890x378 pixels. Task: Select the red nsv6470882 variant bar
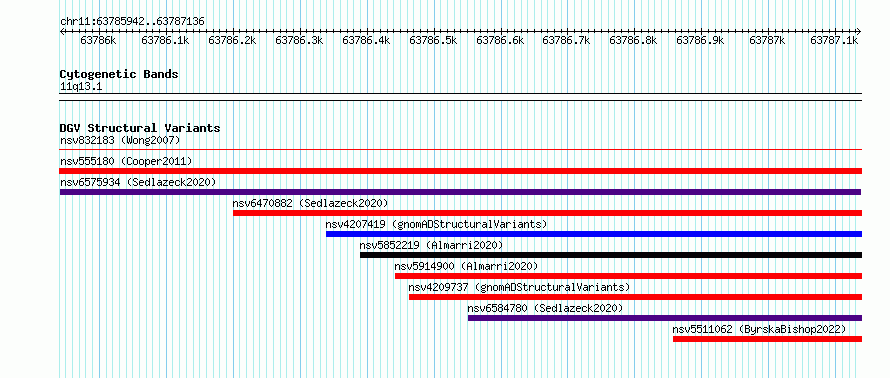tap(547, 213)
